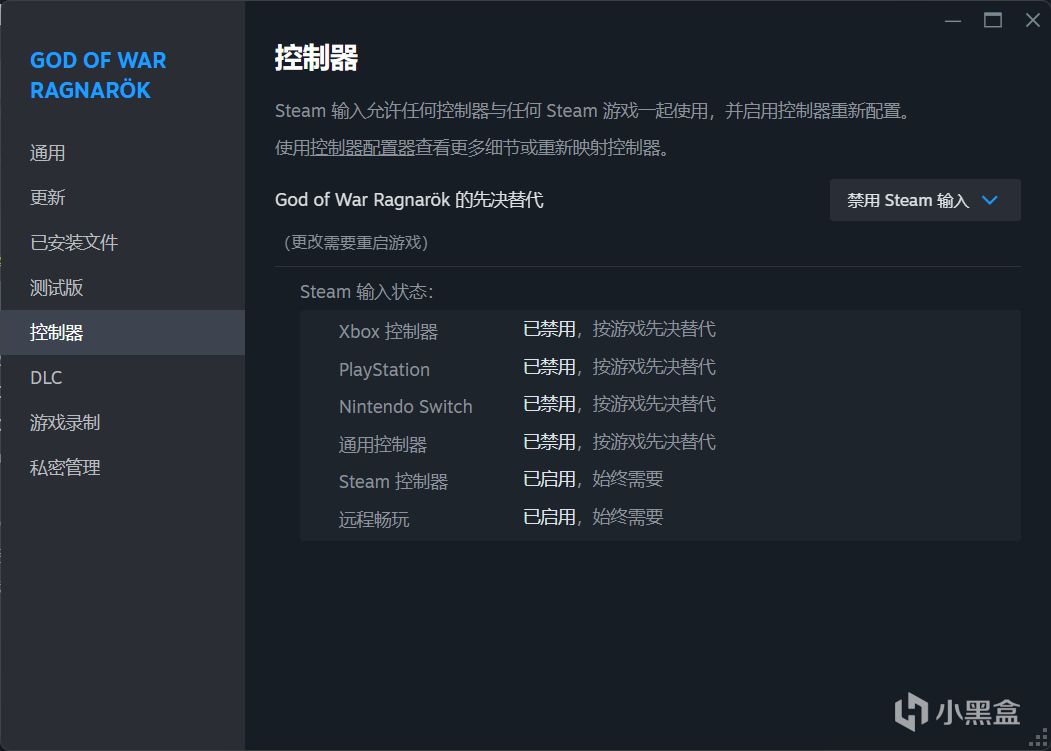Open the 禁用 Steam 输入 dropdown

pyautogui.click(x=925, y=200)
